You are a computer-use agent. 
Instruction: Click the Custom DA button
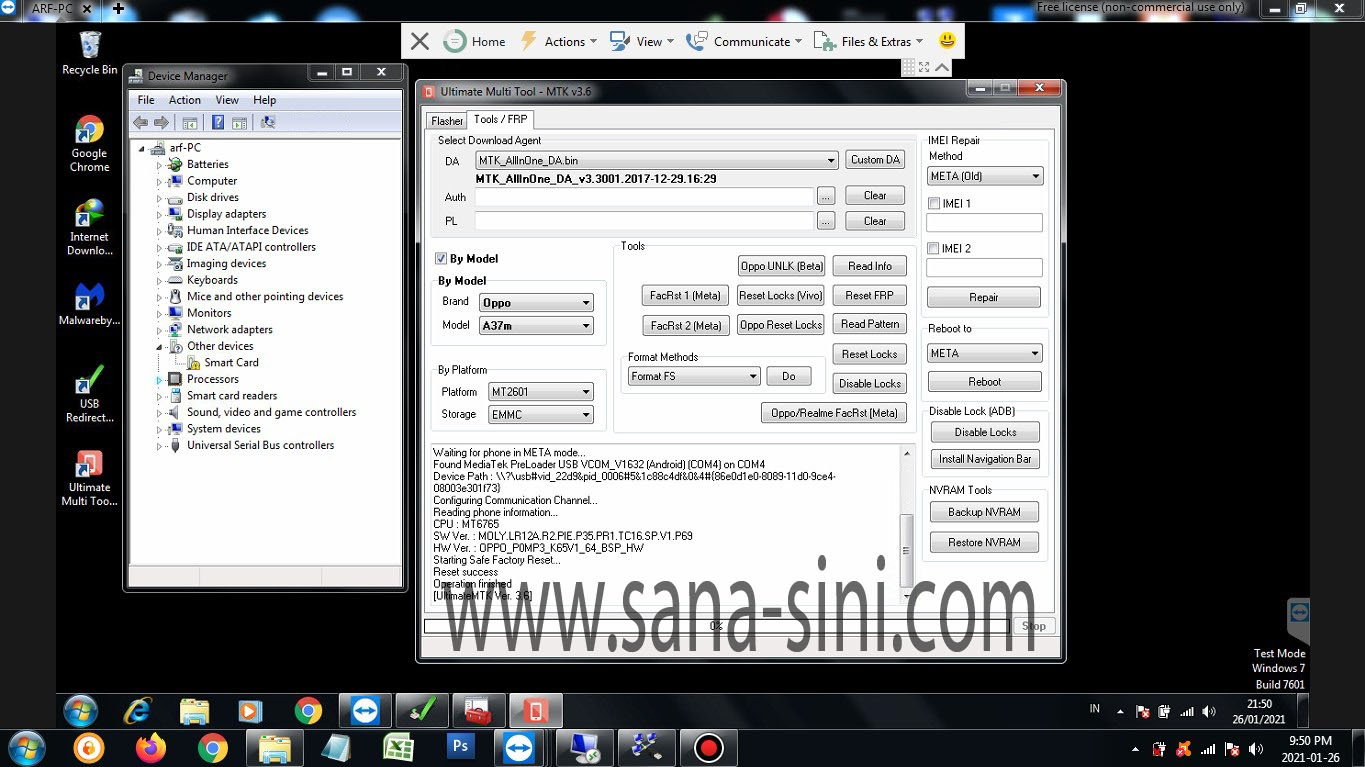tap(875, 160)
